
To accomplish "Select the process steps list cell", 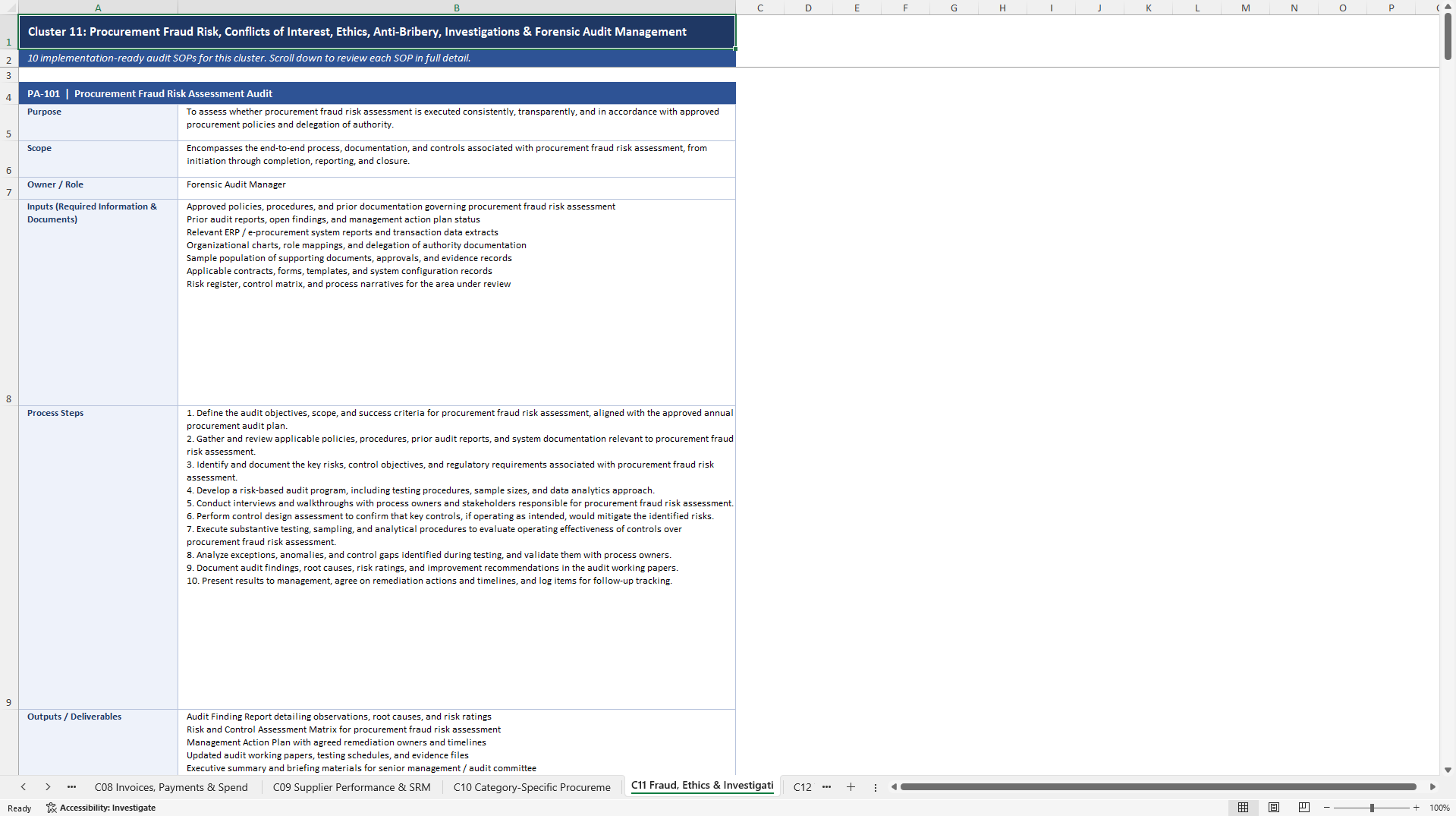I will pos(457,557).
